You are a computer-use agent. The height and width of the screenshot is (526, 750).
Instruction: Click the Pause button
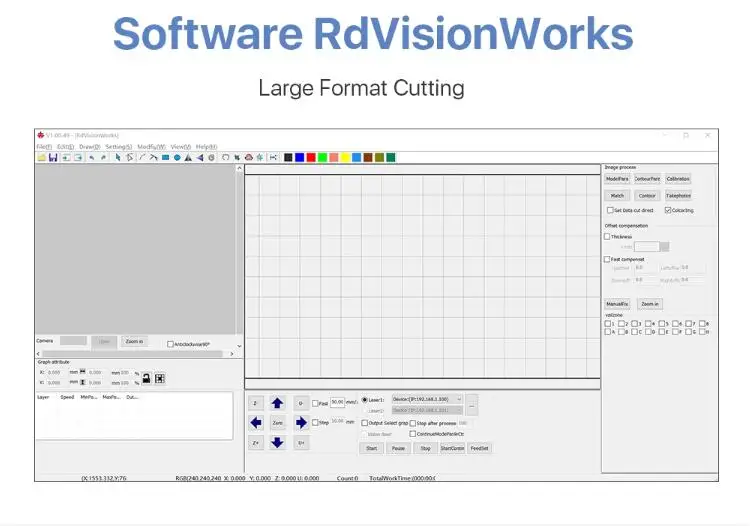[398, 448]
